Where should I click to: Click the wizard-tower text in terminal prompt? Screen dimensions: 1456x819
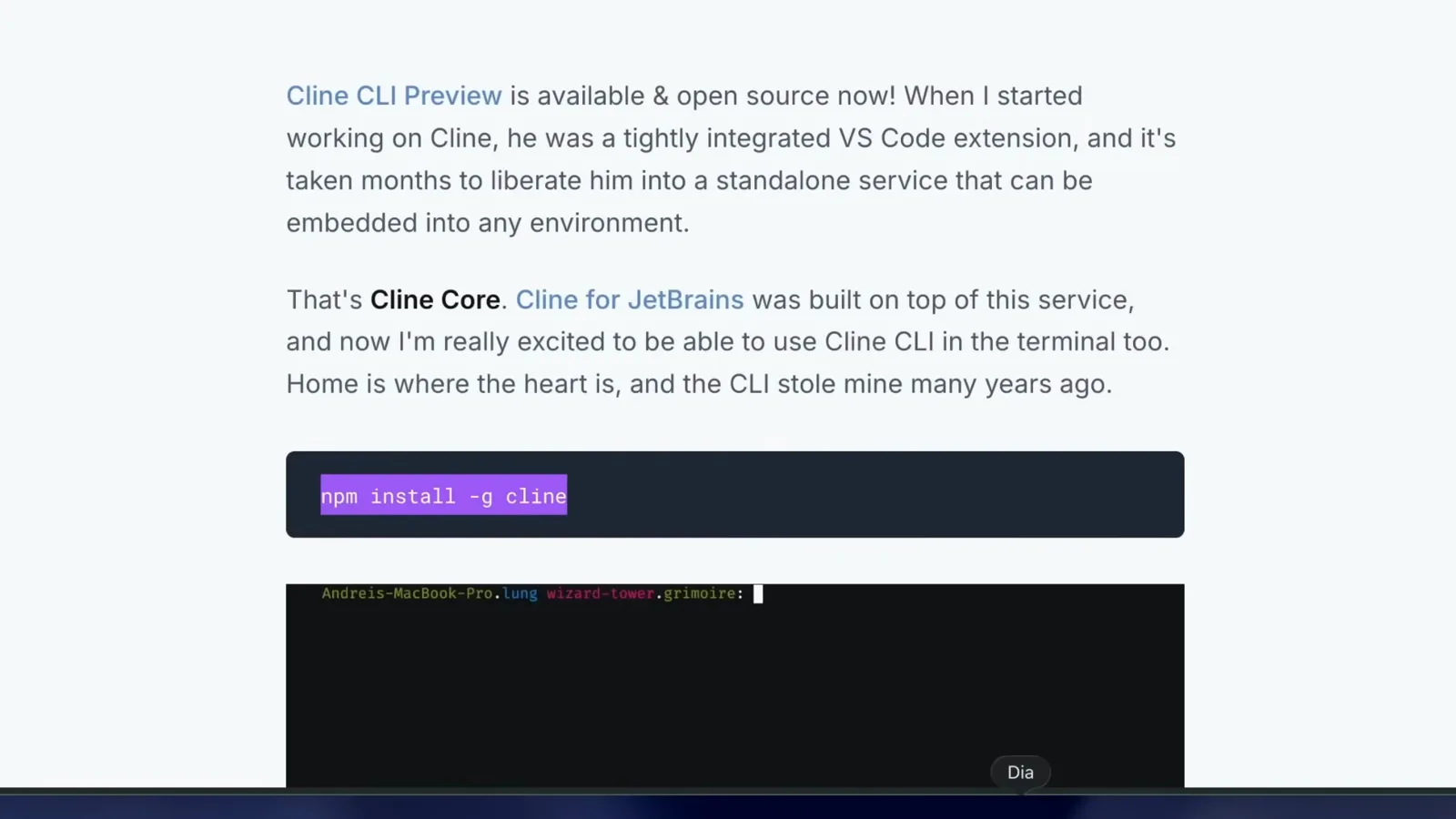point(601,593)
